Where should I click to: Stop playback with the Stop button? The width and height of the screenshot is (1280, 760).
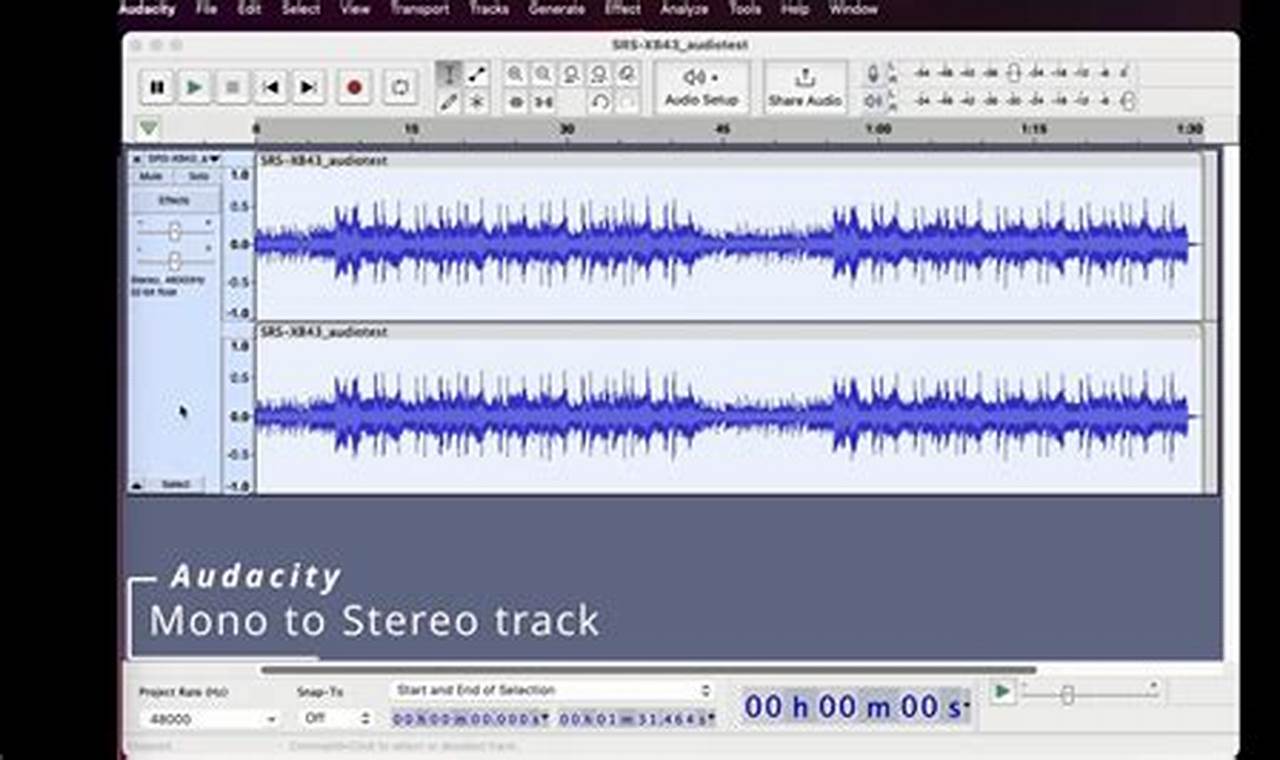tap(232, 88)
